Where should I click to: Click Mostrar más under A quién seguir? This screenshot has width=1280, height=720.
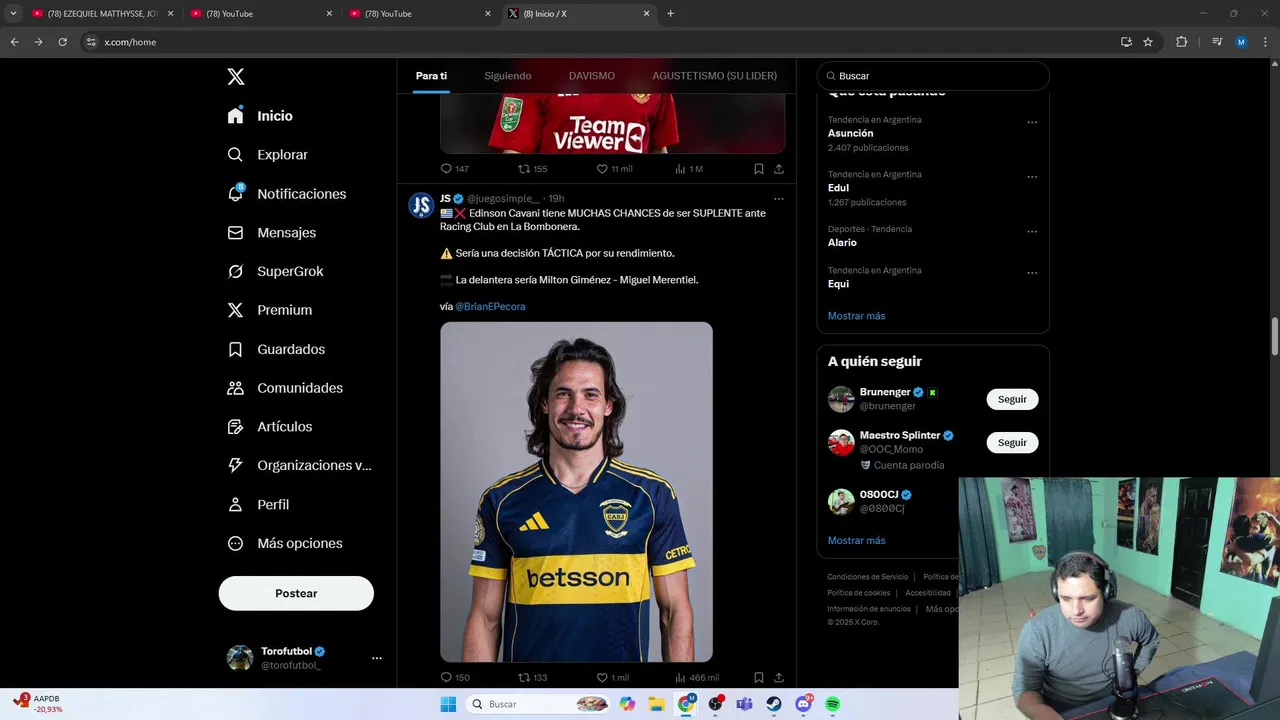click(856, 541)
